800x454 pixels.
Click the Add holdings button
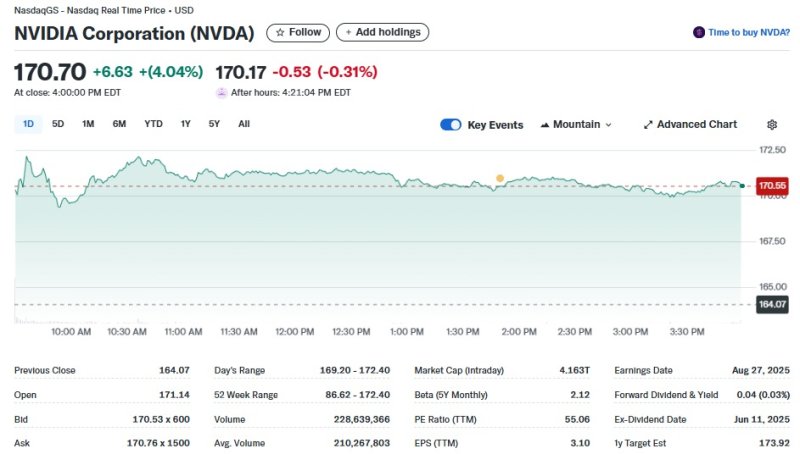point(382,32)
